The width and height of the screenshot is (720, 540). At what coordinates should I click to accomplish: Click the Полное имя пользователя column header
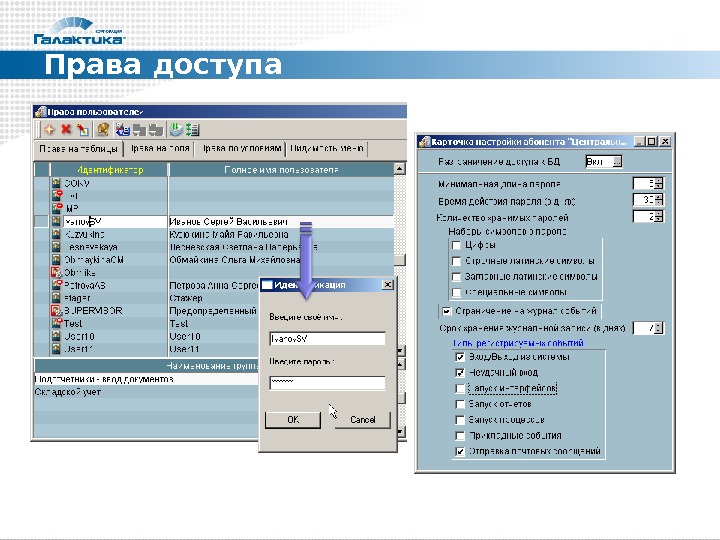pos(281,170)
